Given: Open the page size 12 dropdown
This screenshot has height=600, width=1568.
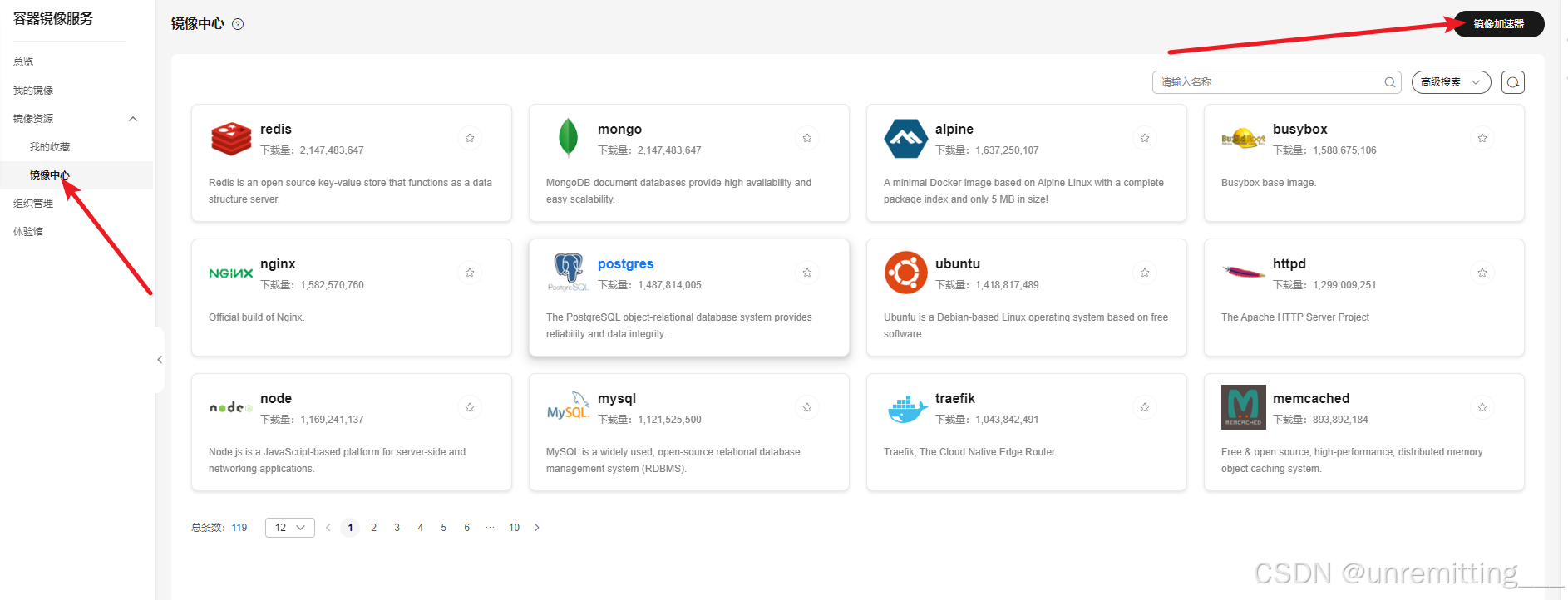Looking at the screenshot, I should tap(290, 528).
